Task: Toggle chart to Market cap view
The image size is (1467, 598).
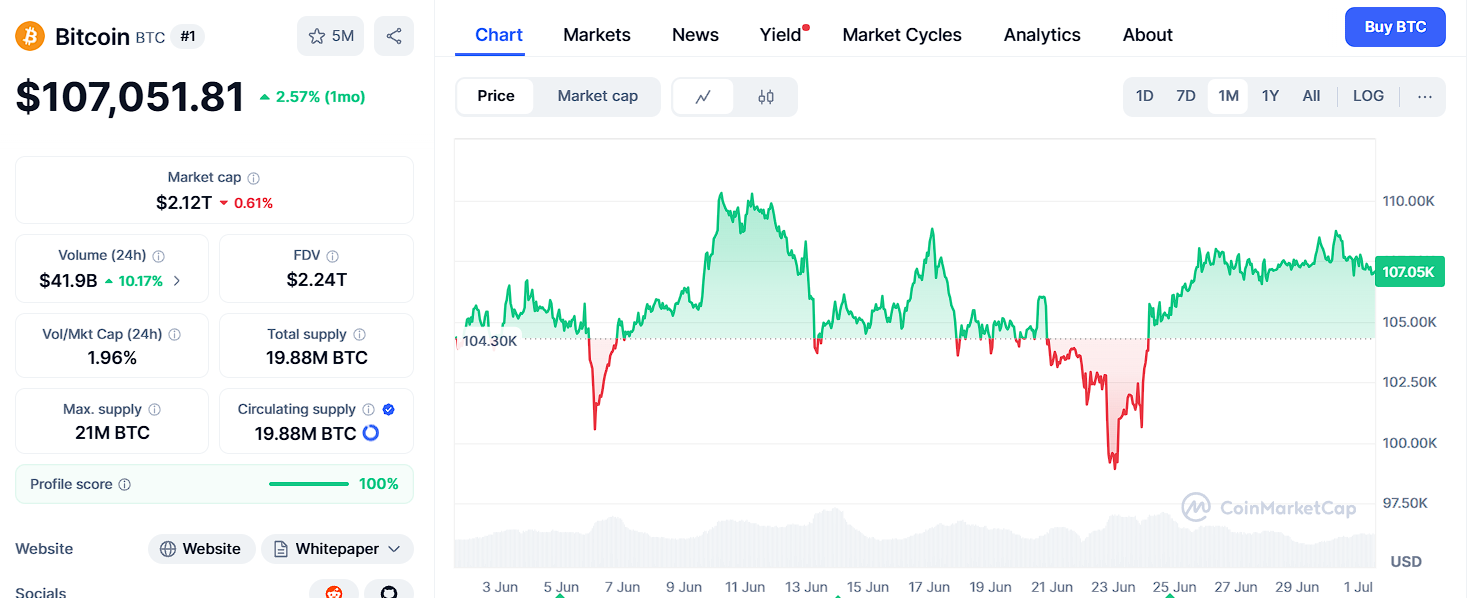Action: 598,97
